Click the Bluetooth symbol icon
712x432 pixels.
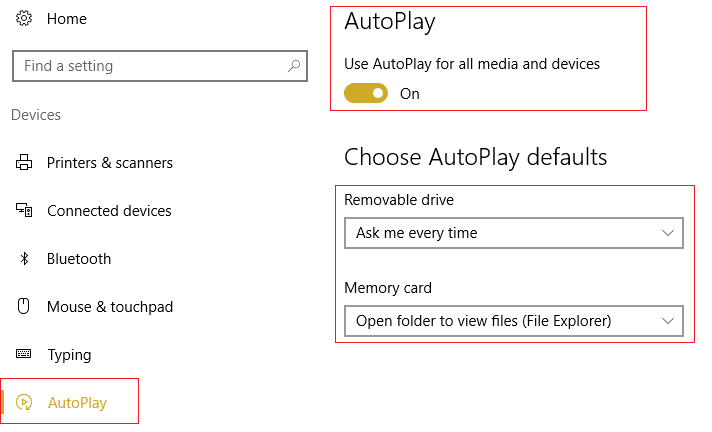point(24,258)
